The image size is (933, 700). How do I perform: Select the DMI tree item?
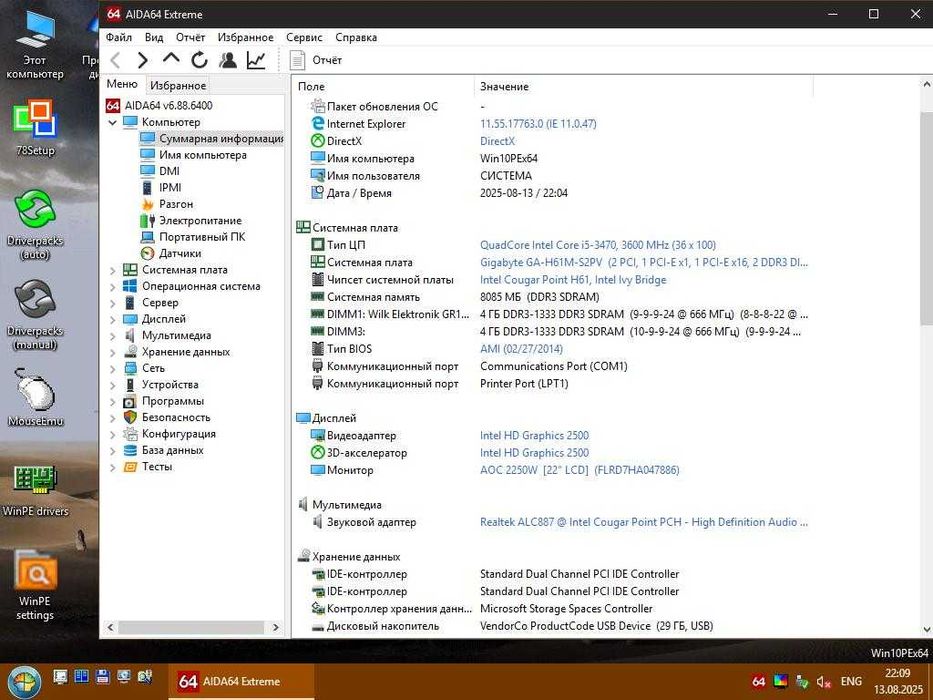point(159,171)
